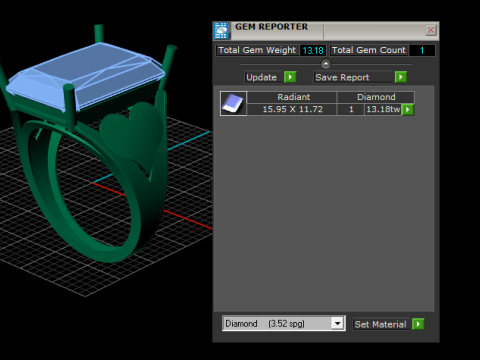Close the Gem Reporter panel
Screen dimensions: 480x360
(431, 30)
